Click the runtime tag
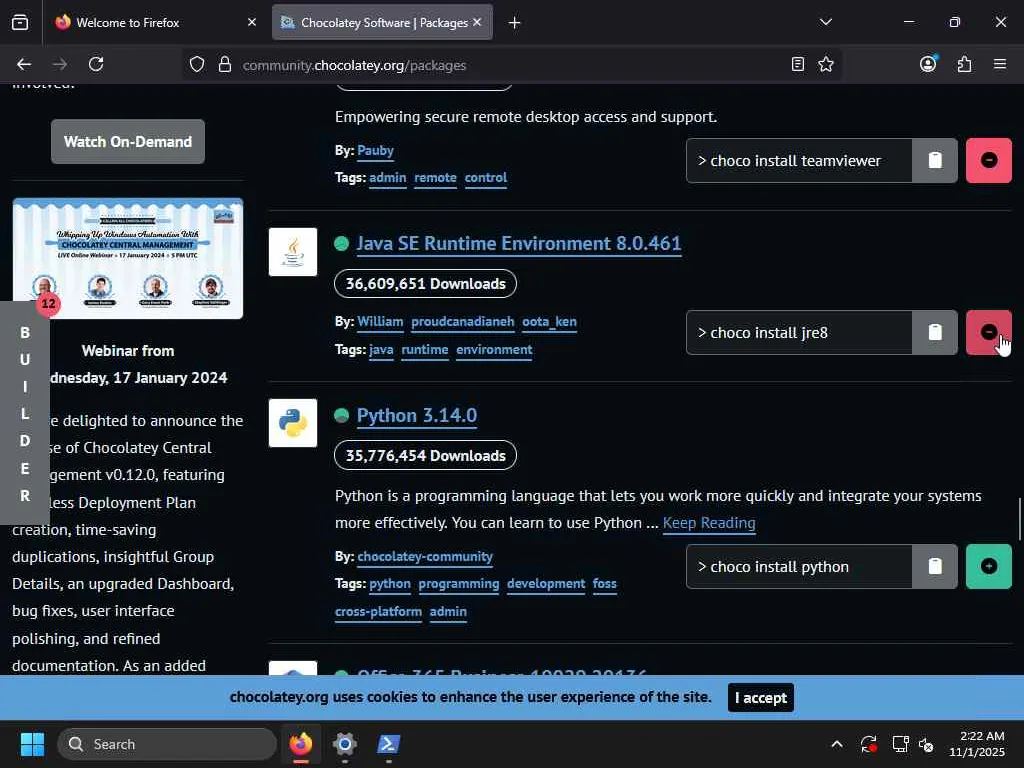This screenshot has width=1024, height=768. point(424,349)
